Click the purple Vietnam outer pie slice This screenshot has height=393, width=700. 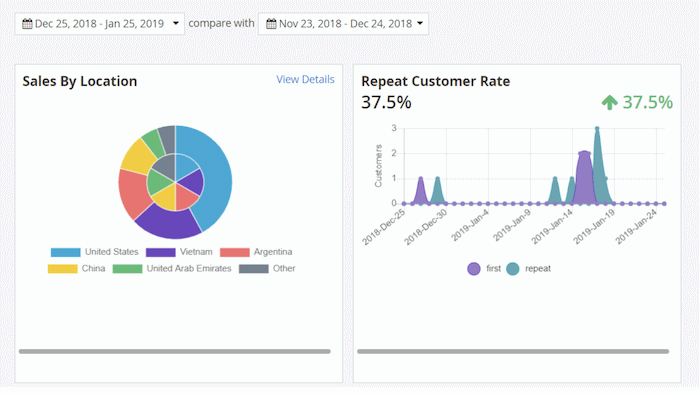170,225
